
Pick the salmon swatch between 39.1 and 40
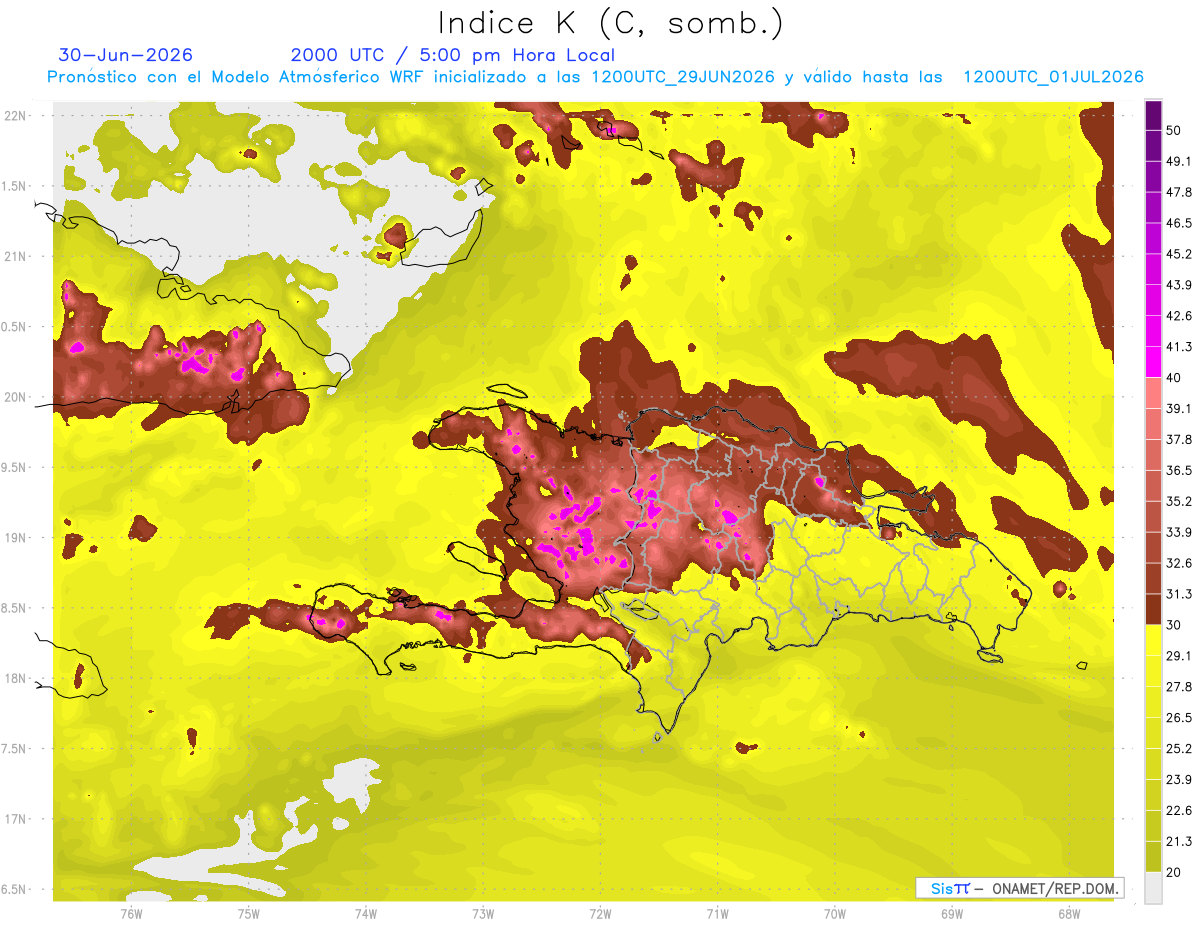[1153, 393]
